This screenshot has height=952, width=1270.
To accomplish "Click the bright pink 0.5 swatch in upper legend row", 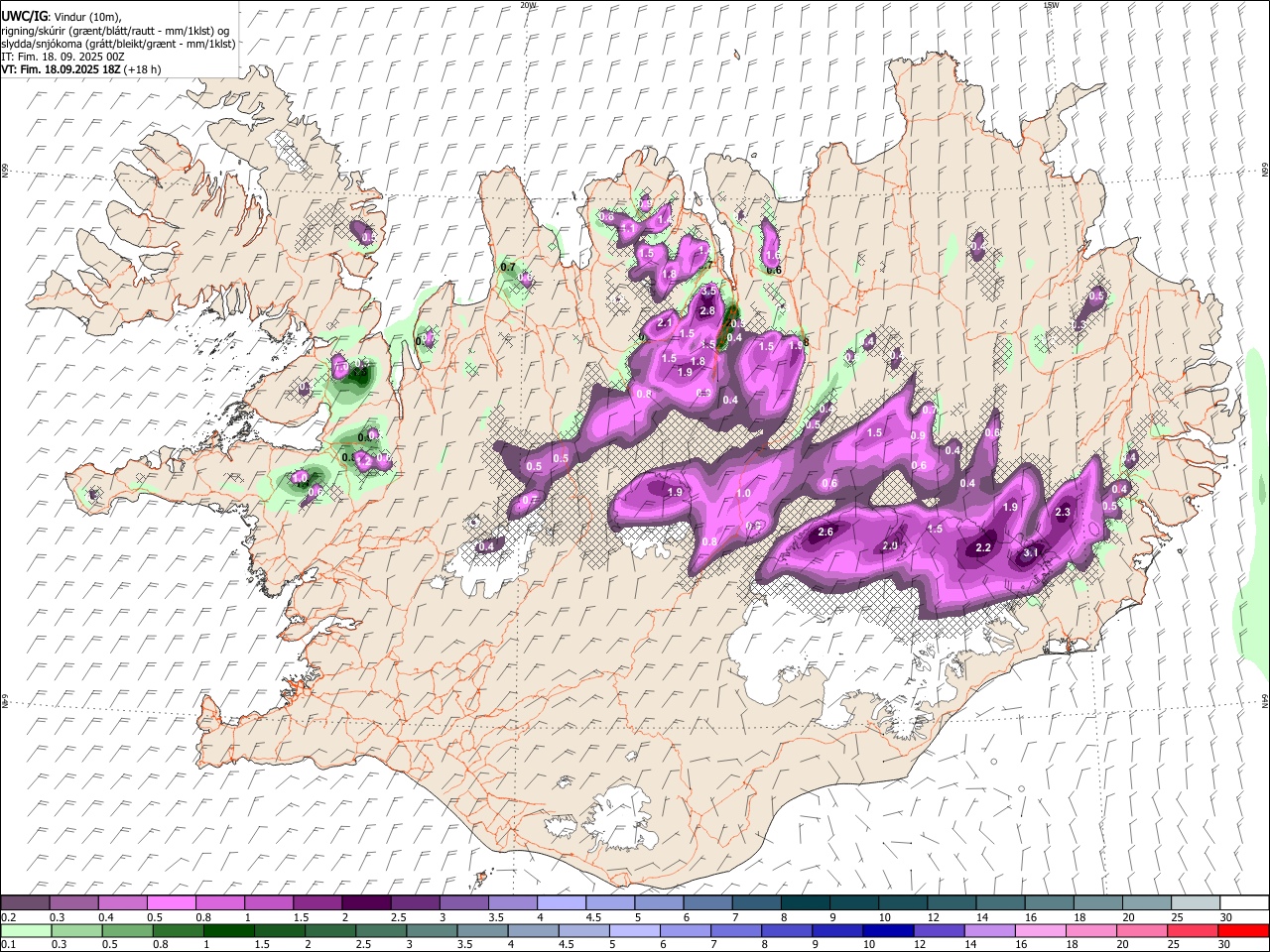I will click(171, 902).
